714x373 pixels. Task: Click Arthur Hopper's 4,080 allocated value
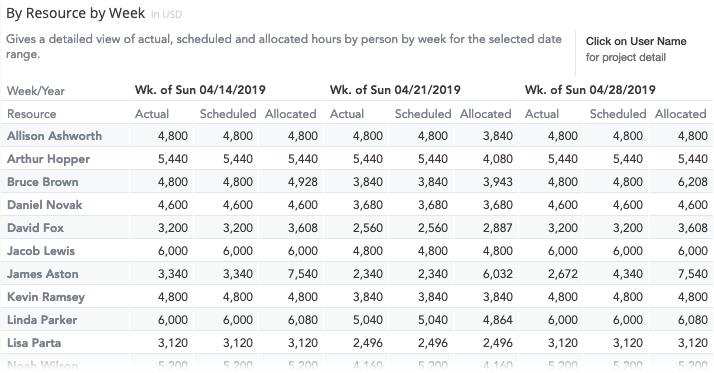coord(498,159)
